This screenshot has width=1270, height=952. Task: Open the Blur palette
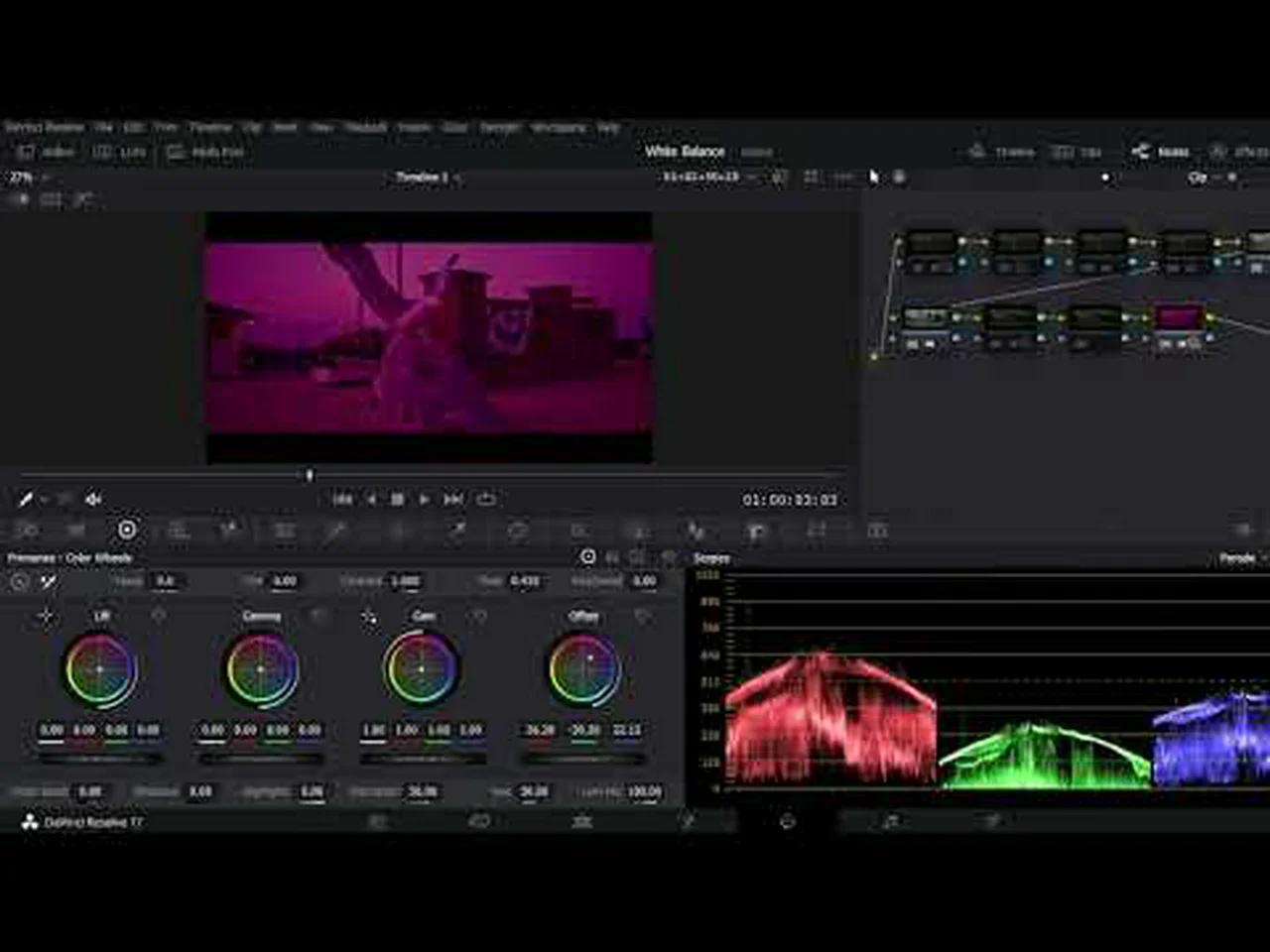(695, 531)
